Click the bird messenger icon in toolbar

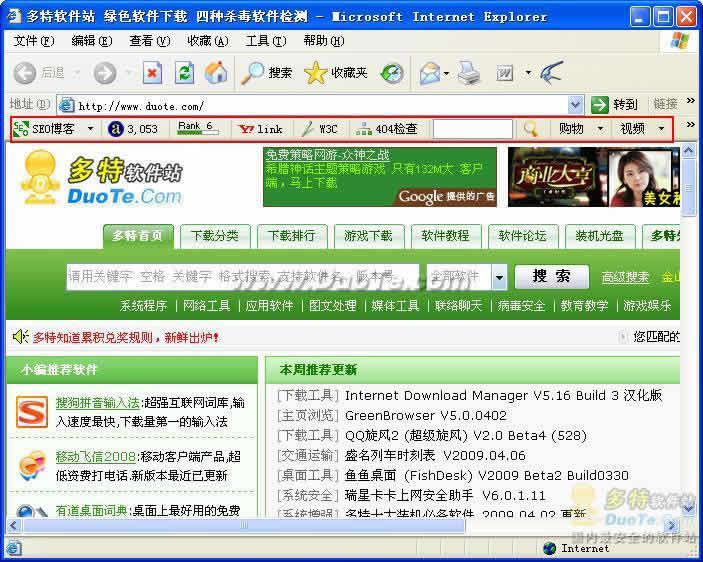coord(551,72)
